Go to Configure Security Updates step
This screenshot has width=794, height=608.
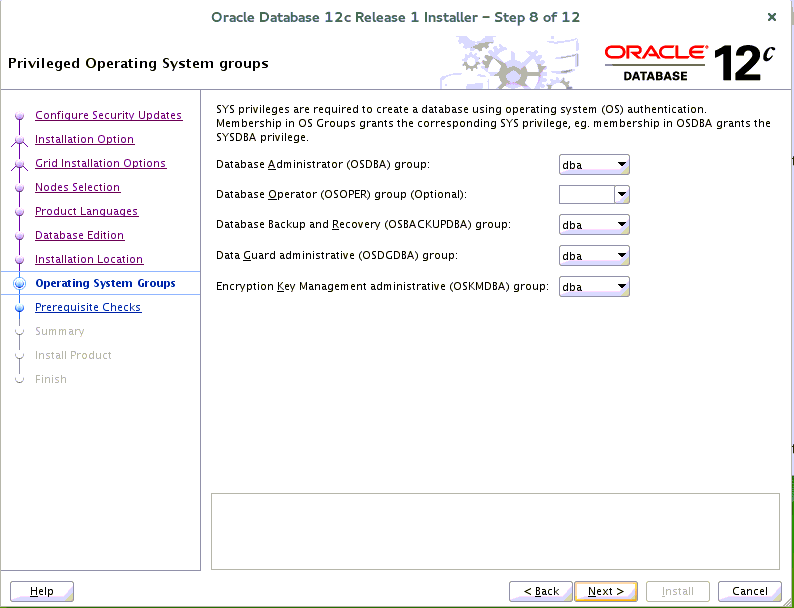108,115
